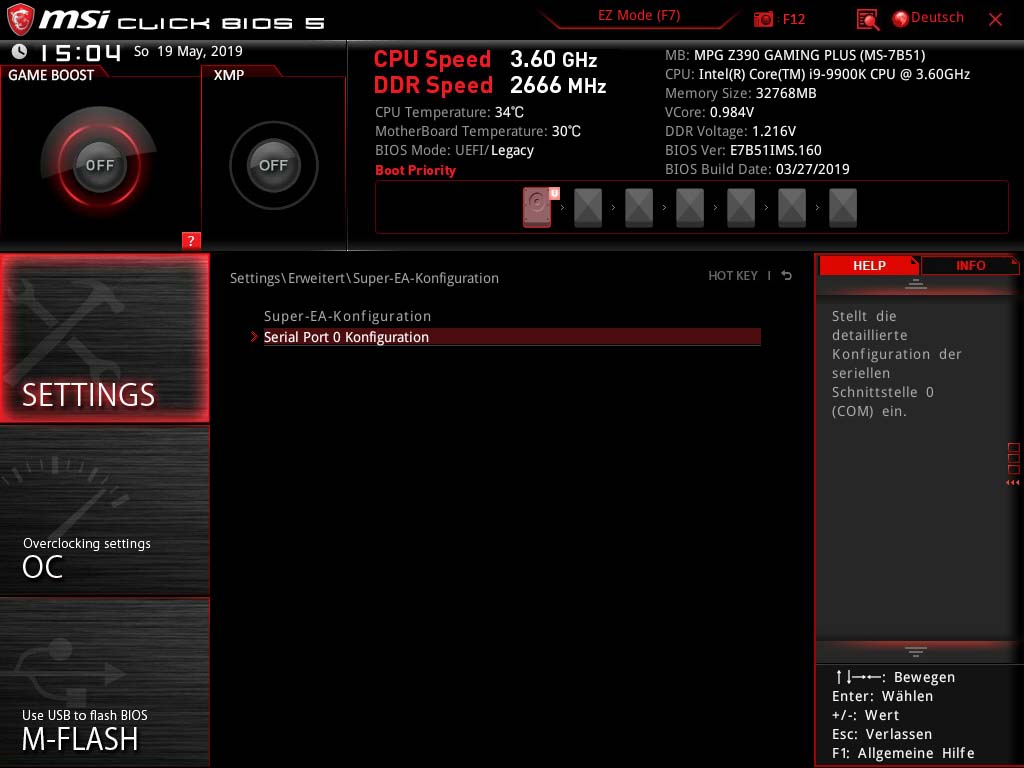This screenshot has width=1024, height=768.
Task: Switch to the INFO tab
Action: point(970,265)
